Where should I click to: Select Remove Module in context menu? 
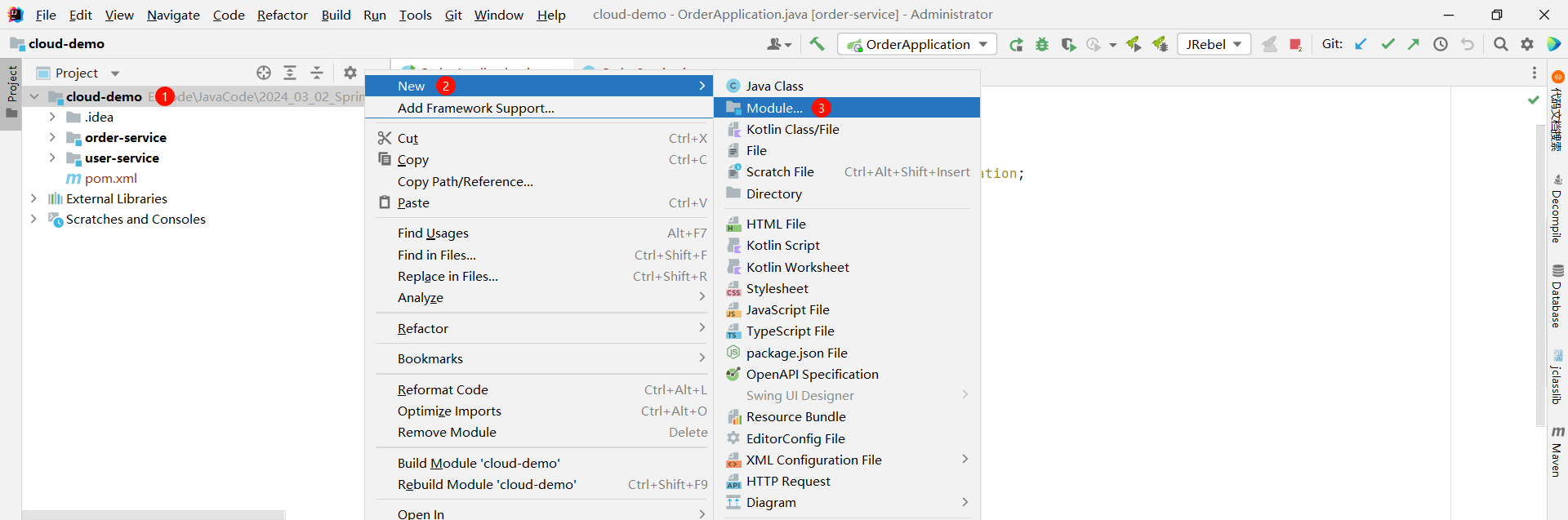539,432
